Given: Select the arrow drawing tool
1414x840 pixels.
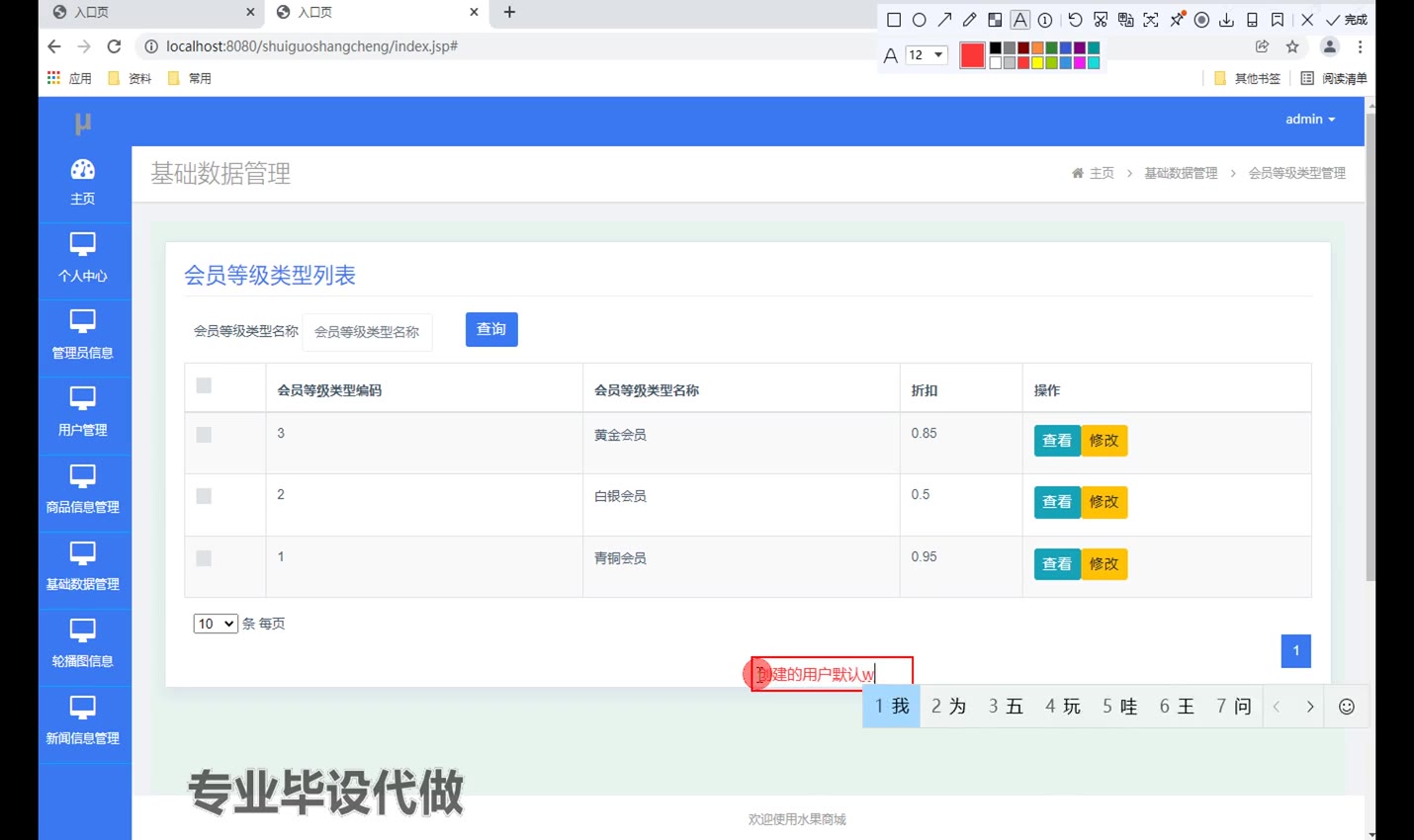Looking at the screenshot, I should (x=944, y=20).
